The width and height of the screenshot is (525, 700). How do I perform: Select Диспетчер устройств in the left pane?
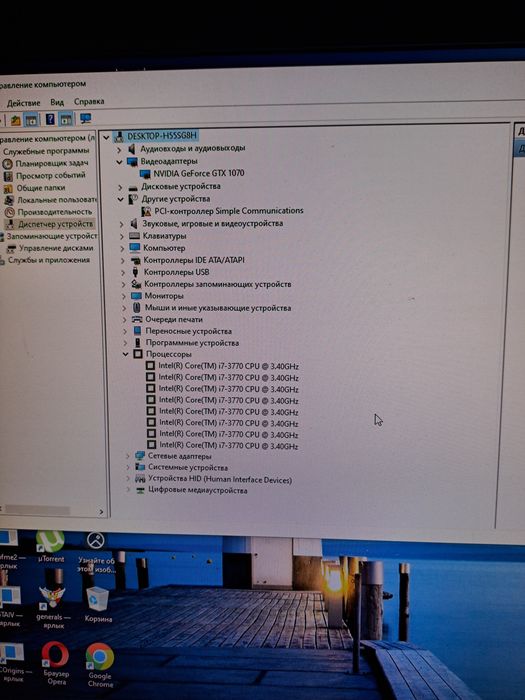click(x=55, y=224)
